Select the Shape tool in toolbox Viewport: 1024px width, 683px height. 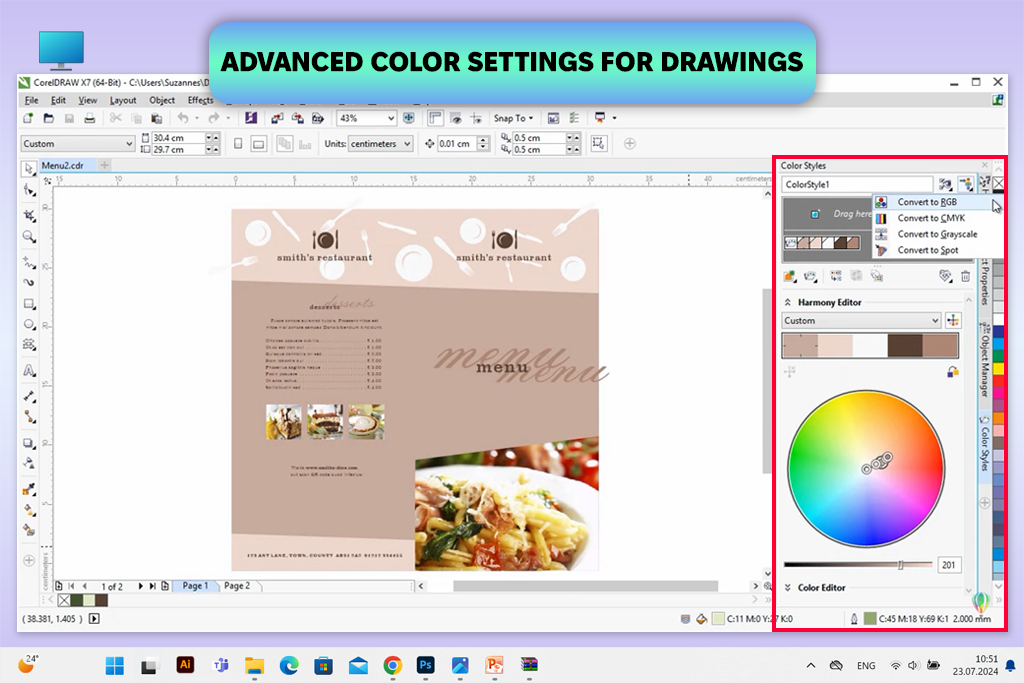(x=29, y=190)
